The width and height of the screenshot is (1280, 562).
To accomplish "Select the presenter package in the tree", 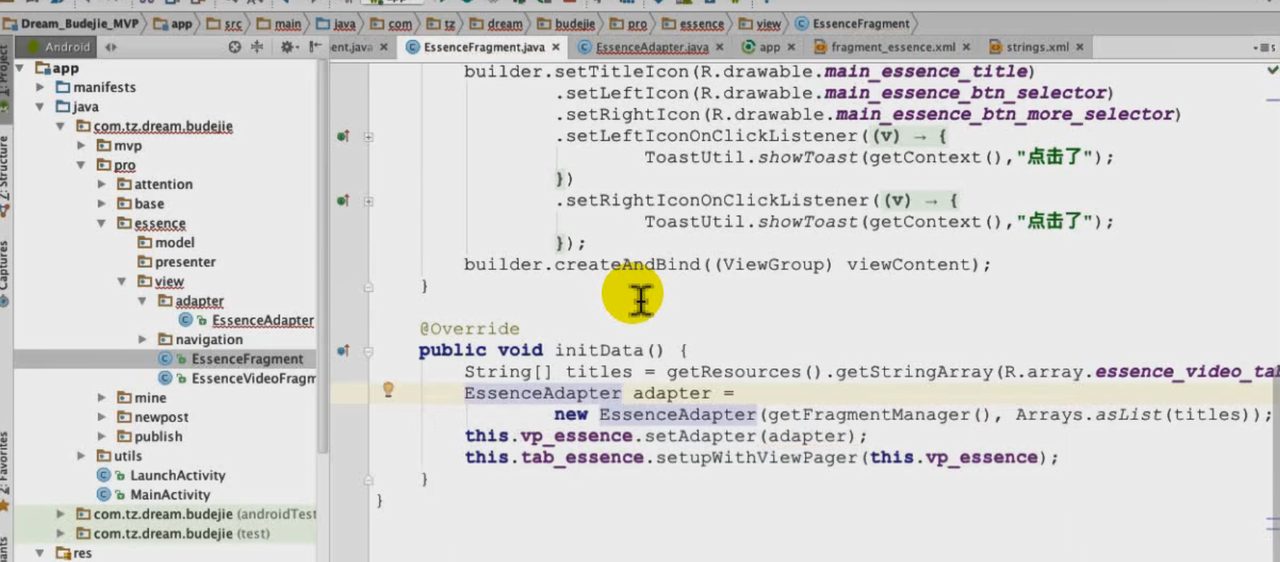I will (185, 262).
